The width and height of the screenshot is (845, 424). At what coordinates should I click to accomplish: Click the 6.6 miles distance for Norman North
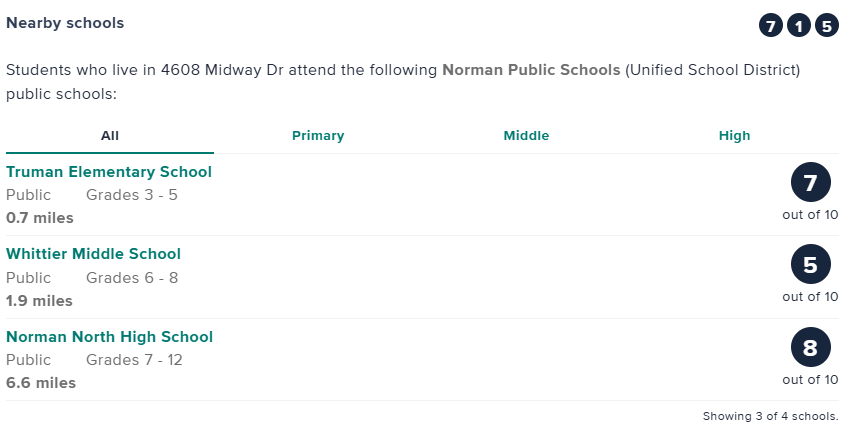point(41,382)
